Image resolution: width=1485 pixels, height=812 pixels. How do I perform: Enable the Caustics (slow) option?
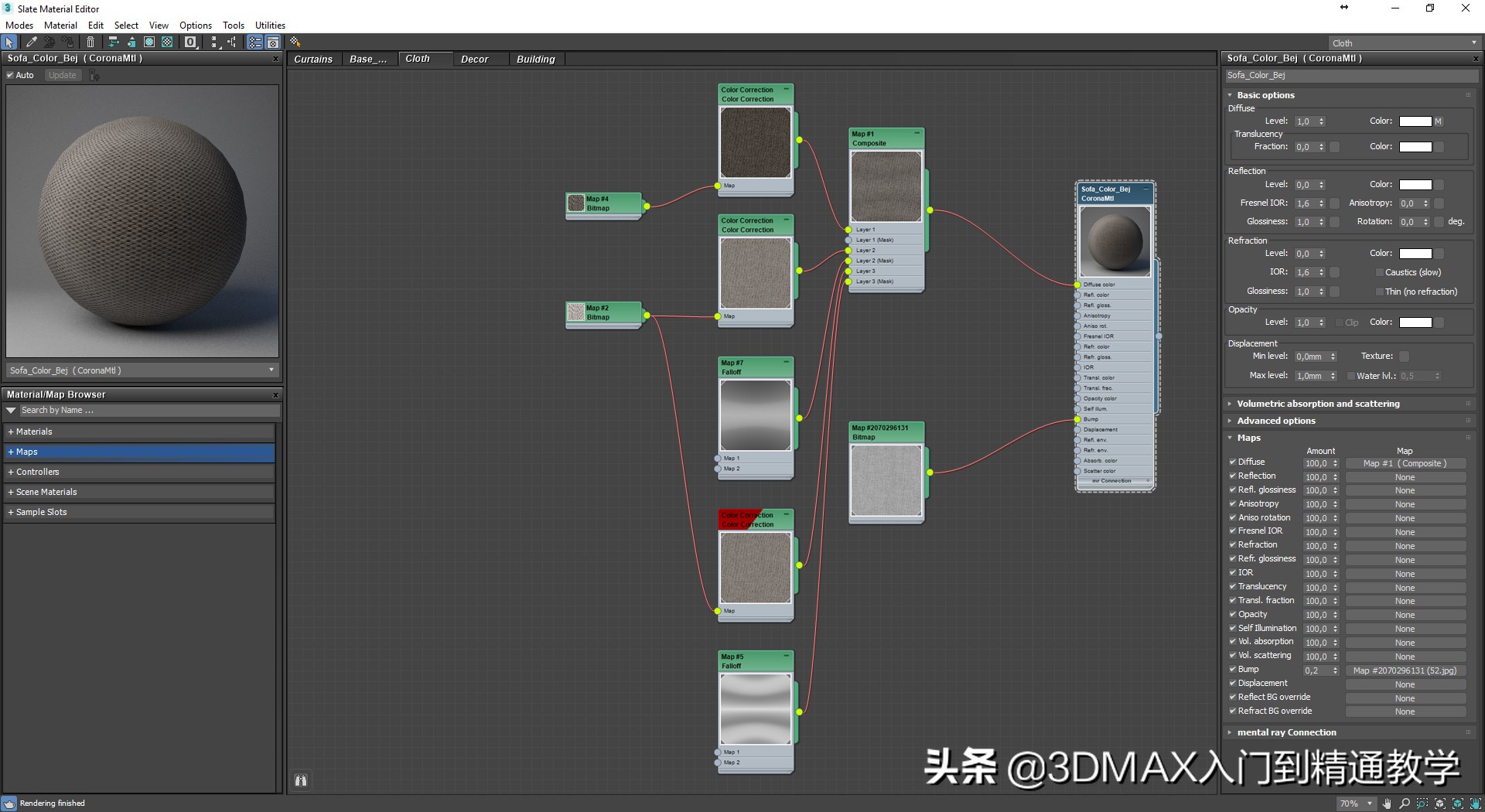click(x=1379, y=272)
